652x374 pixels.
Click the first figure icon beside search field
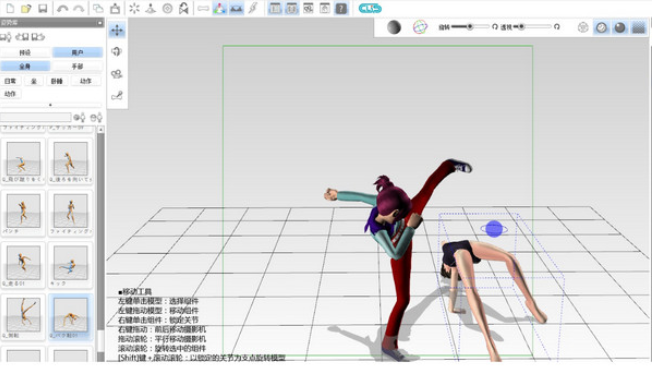[x=79, y=117]
